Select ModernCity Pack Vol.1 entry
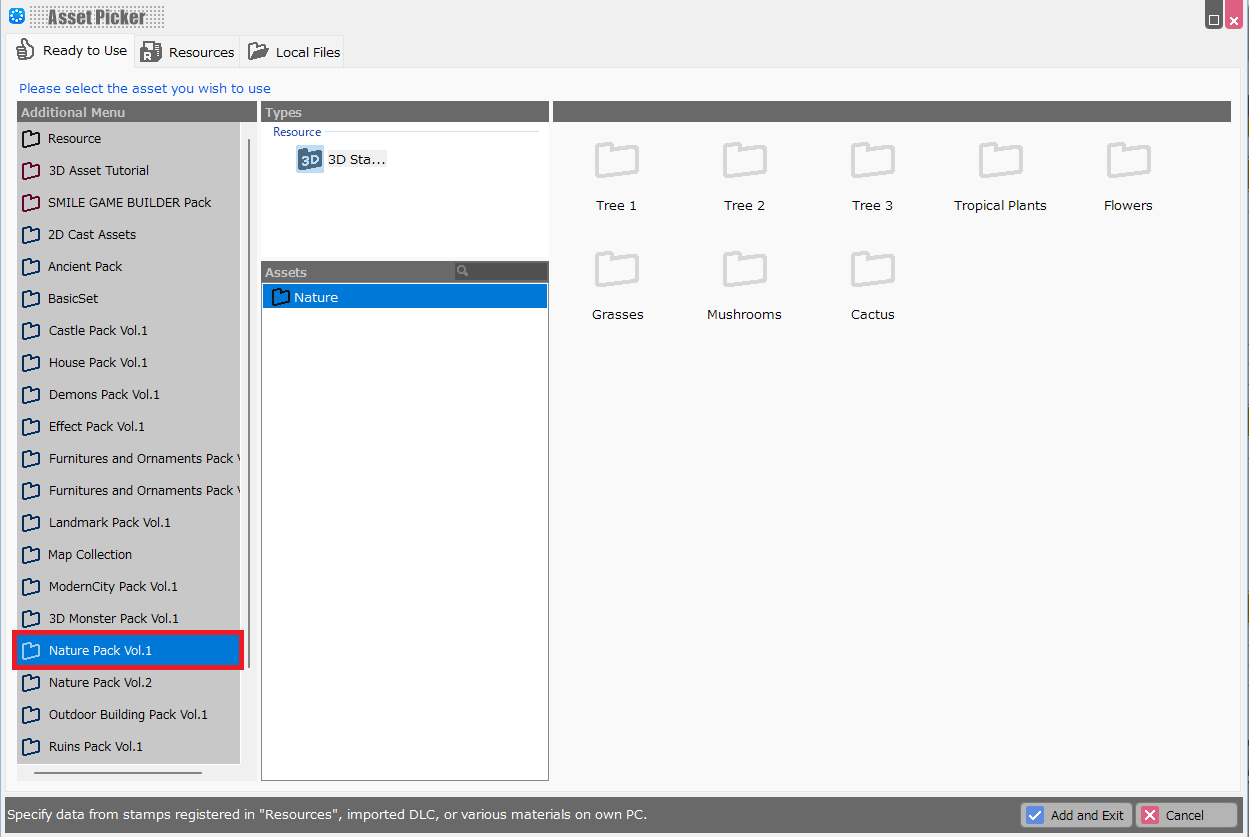The height and width of the screenshot is (837, 1249). (113, 587)
